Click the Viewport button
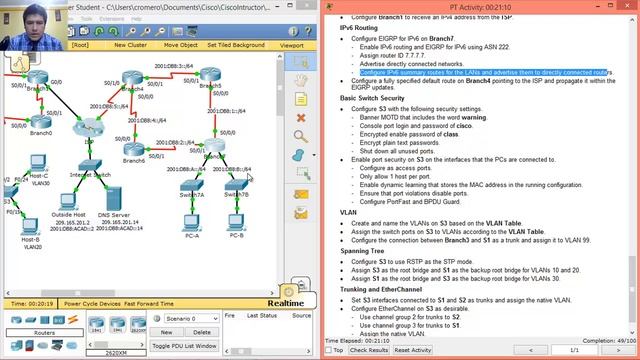The height and width of the screenshot is (360, 640). (x=291, y=45)
